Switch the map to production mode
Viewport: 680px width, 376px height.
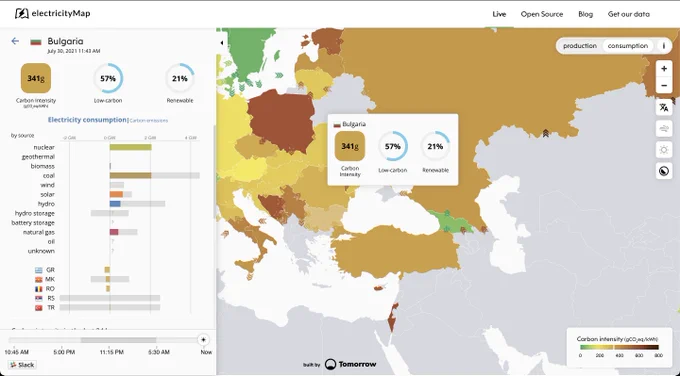[580, 46]
